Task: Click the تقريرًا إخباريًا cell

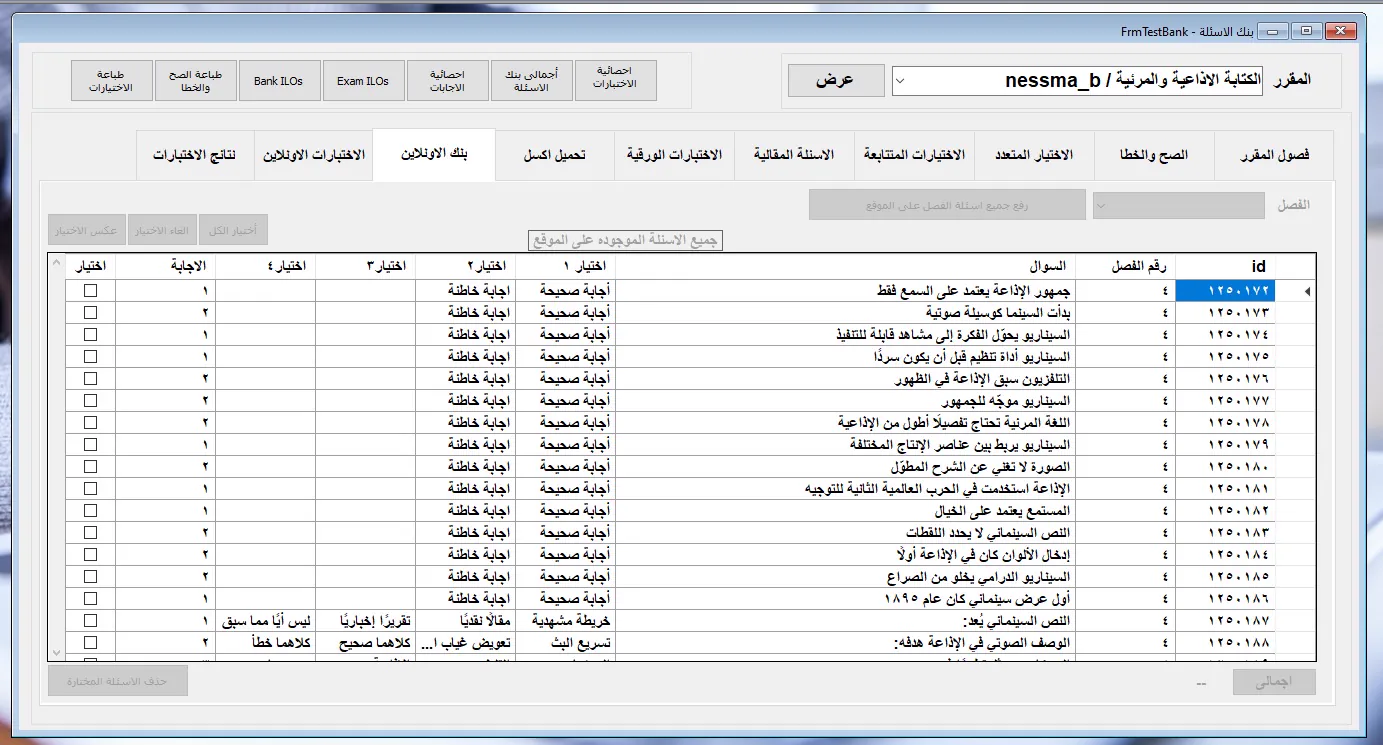Action: tap(365, 620)
